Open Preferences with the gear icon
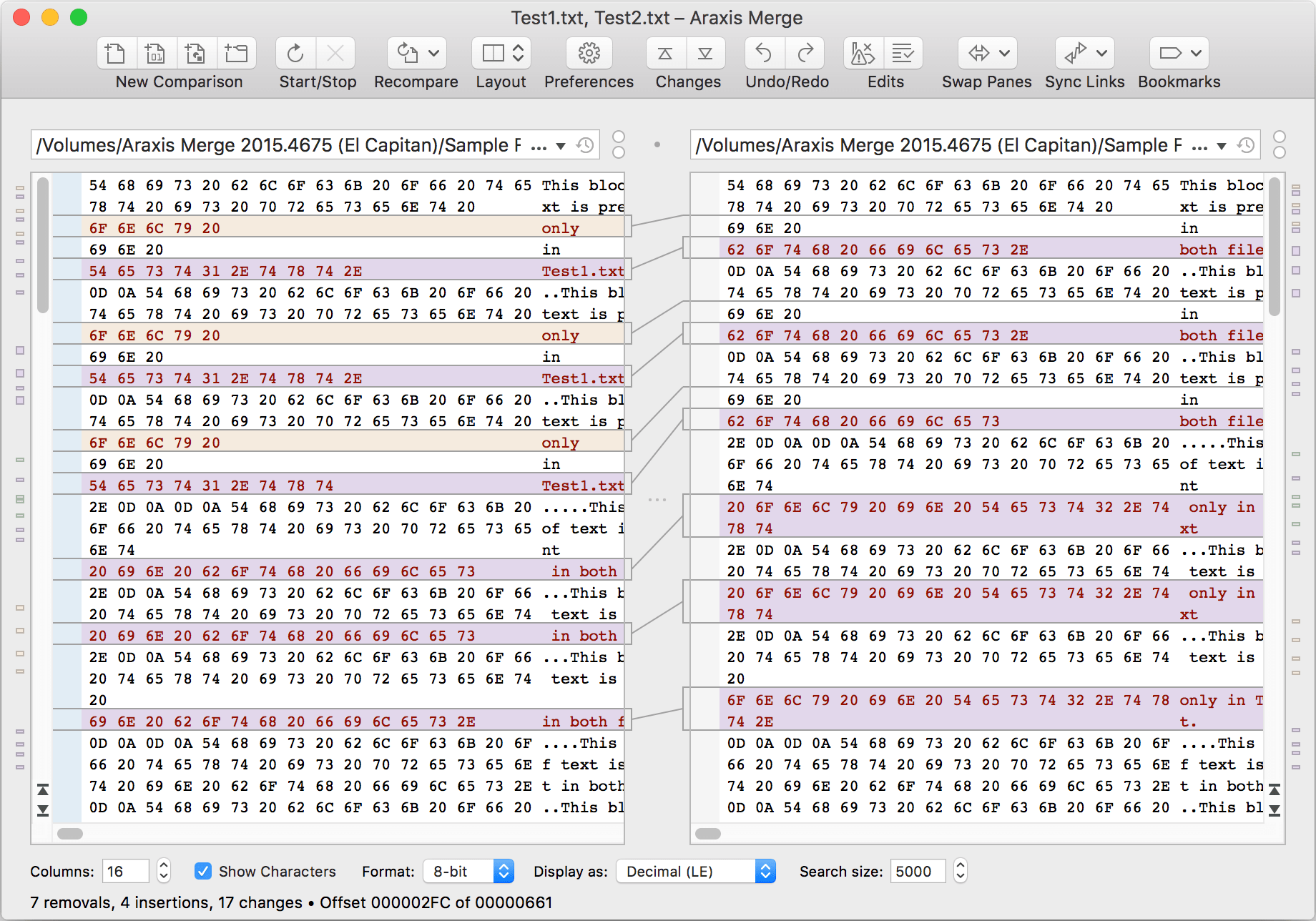The width and height of the screenshot is (1316, 921). coord(588,53)
